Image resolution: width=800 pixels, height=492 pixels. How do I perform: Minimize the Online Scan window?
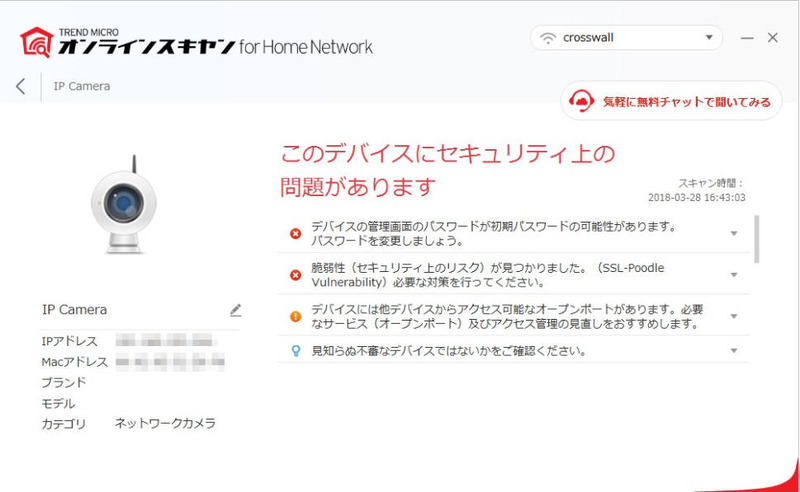747,38
